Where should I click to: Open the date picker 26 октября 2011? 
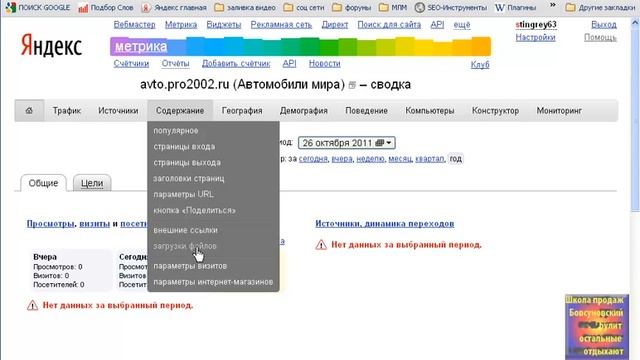pyautogui.click(x=347, y=143)
